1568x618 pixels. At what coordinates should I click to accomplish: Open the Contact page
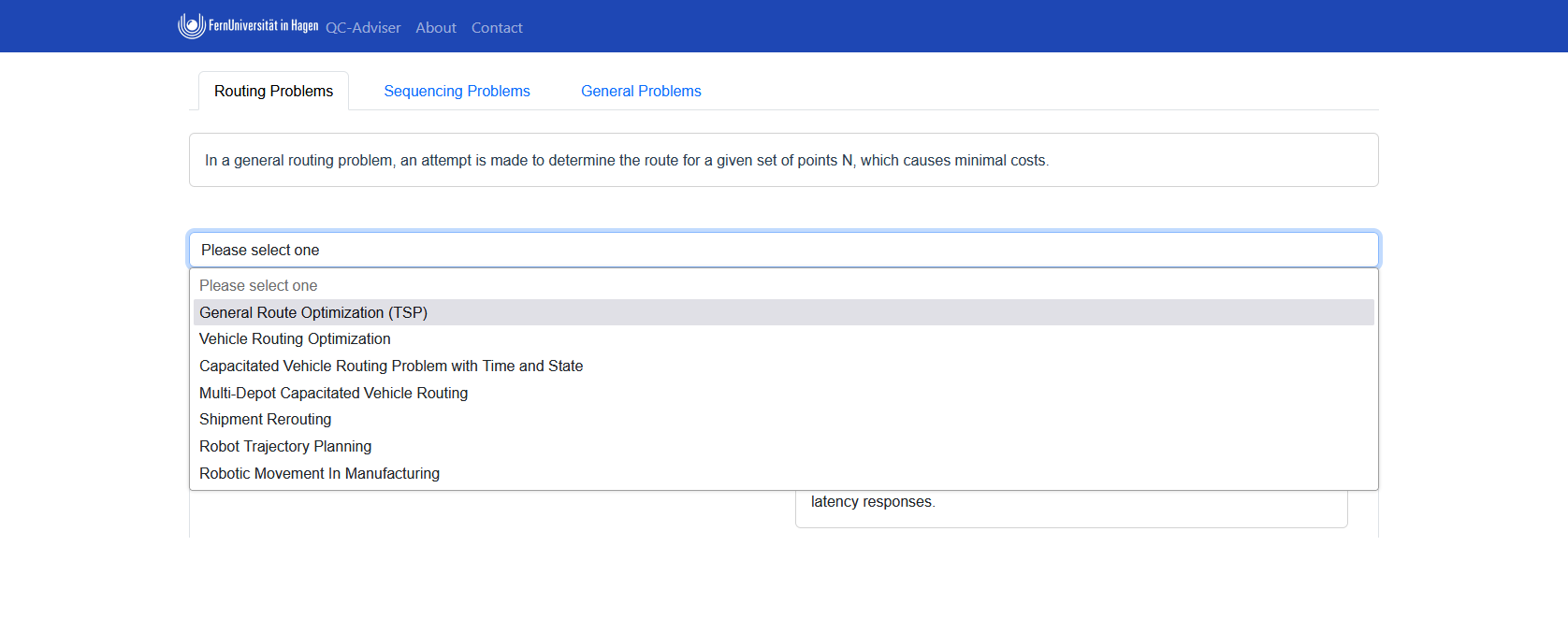(497, 28)
